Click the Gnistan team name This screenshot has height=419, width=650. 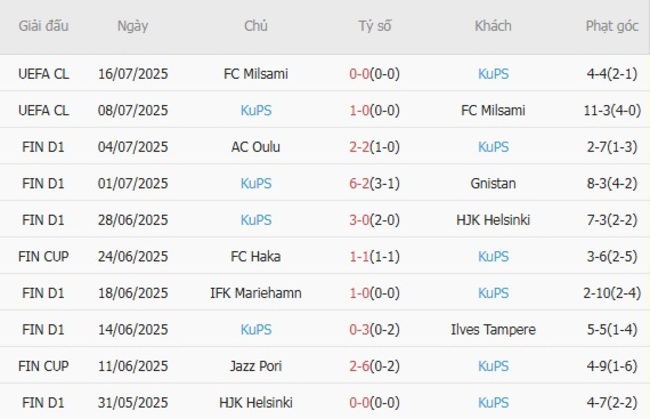click(x=493, y=184)
